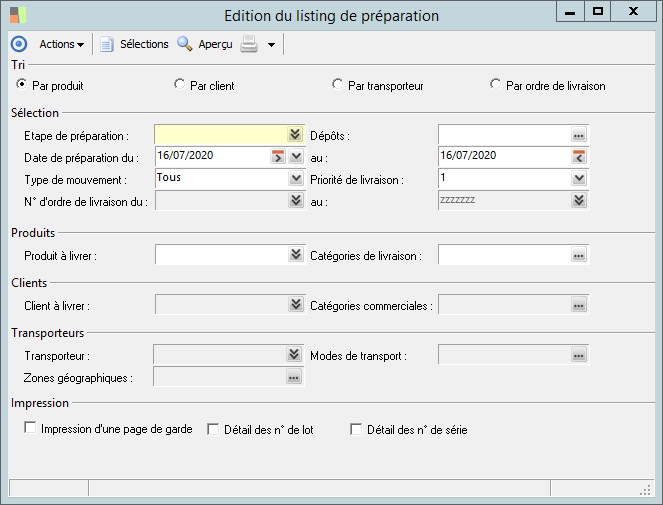The height and width of the screenshot is (505, 663).
Task: Click the blue circle icon in toolbar
Action: [18, 44]
